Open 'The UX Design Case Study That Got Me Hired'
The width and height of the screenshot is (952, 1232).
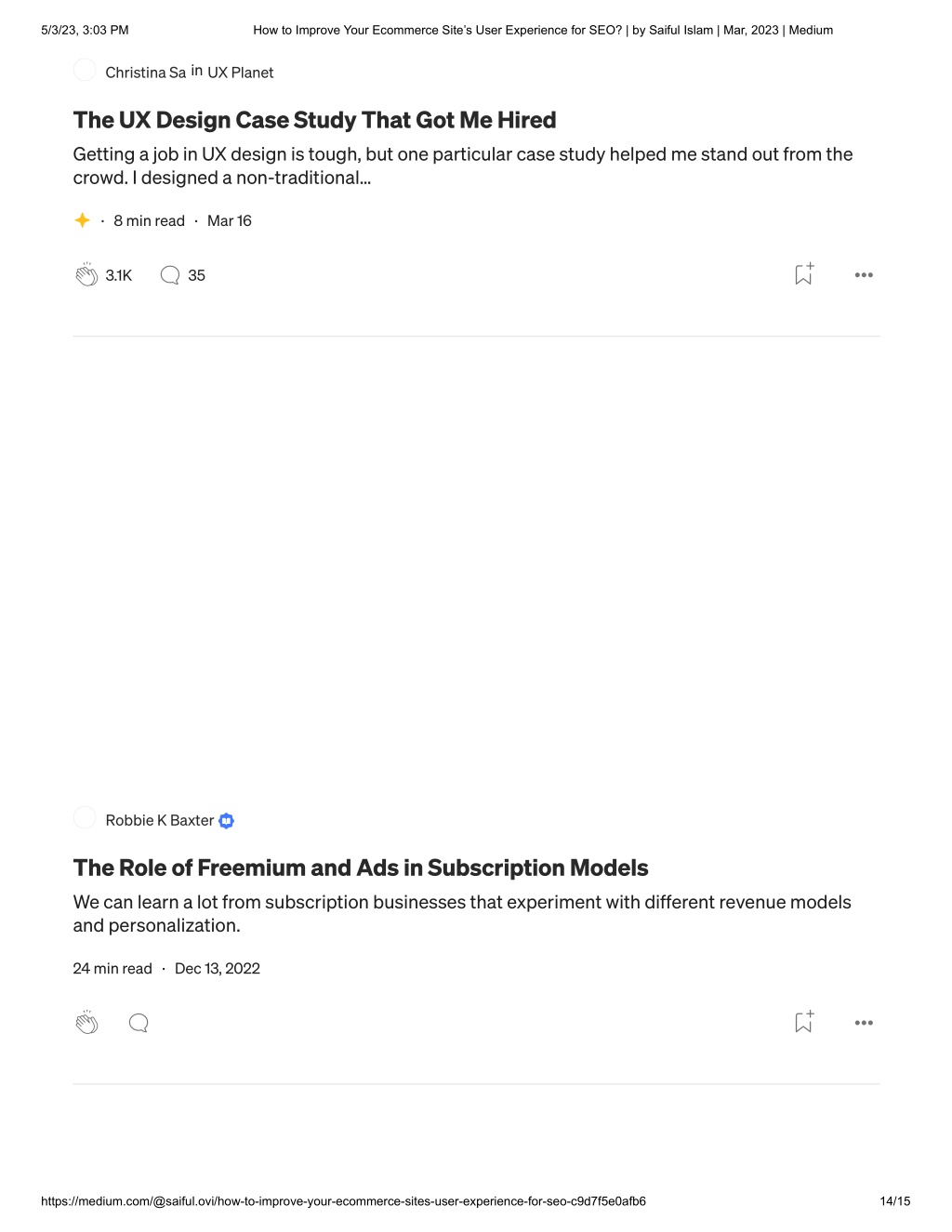click(315, 120)
